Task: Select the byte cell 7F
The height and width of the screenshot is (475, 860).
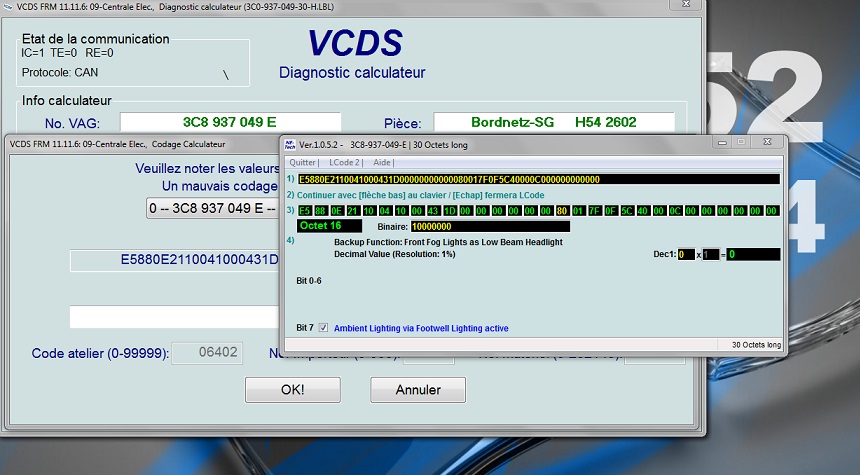Action: pos(595,211)
